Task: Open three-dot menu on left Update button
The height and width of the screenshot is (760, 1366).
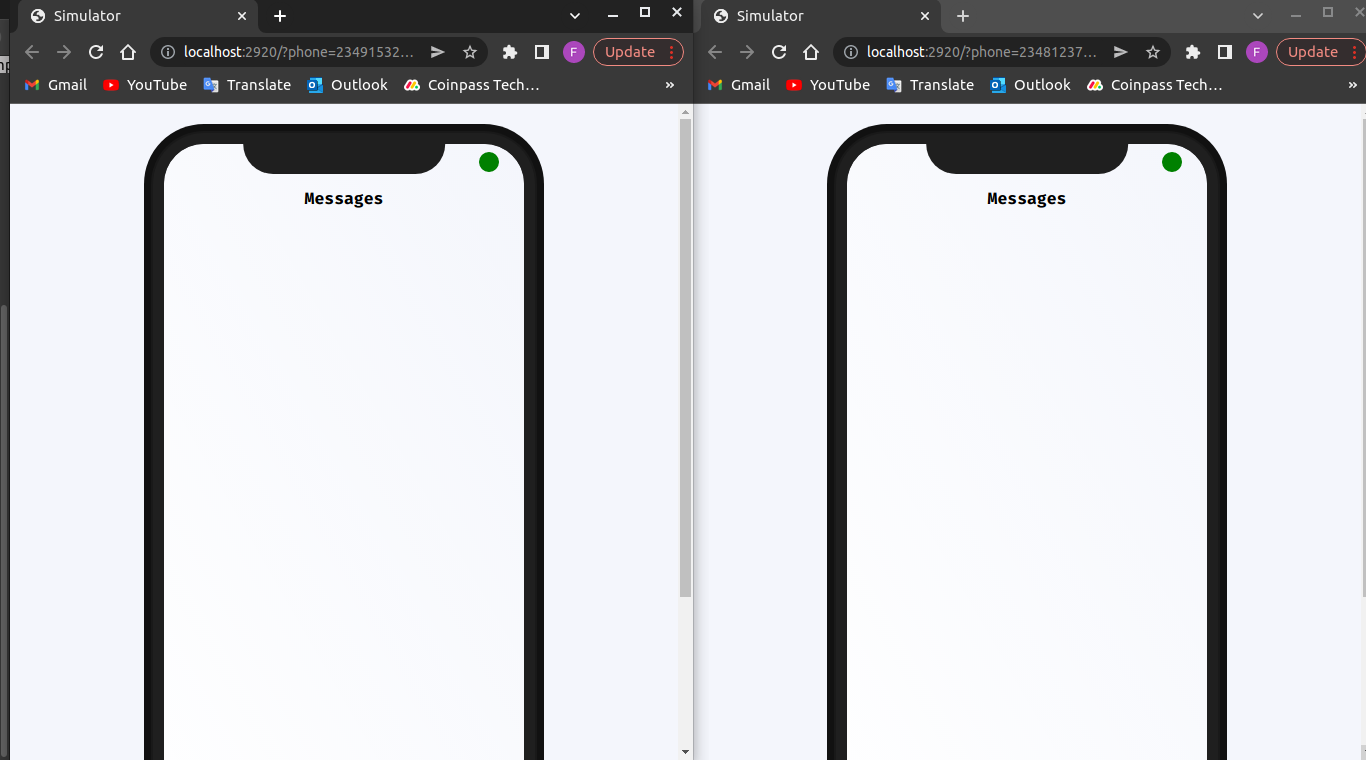Action: pos(671,52)
